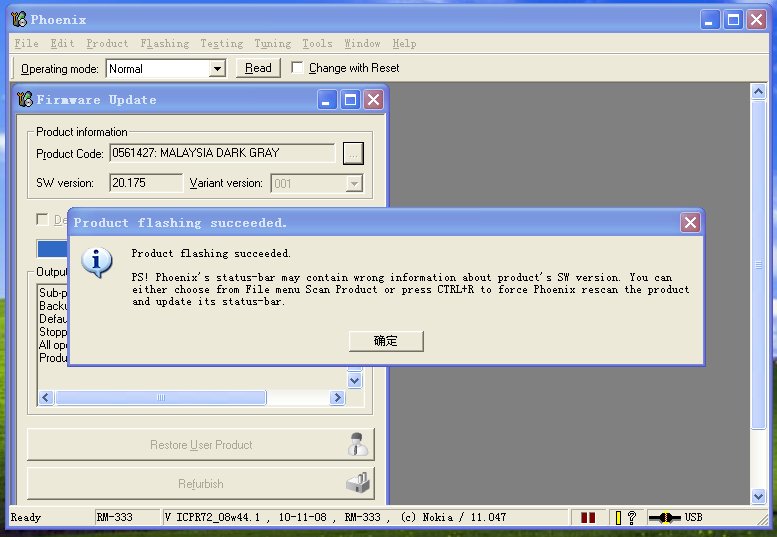Click the Restore User Product person icon
This screenshot has height=537, width=777.
[357, 444]
